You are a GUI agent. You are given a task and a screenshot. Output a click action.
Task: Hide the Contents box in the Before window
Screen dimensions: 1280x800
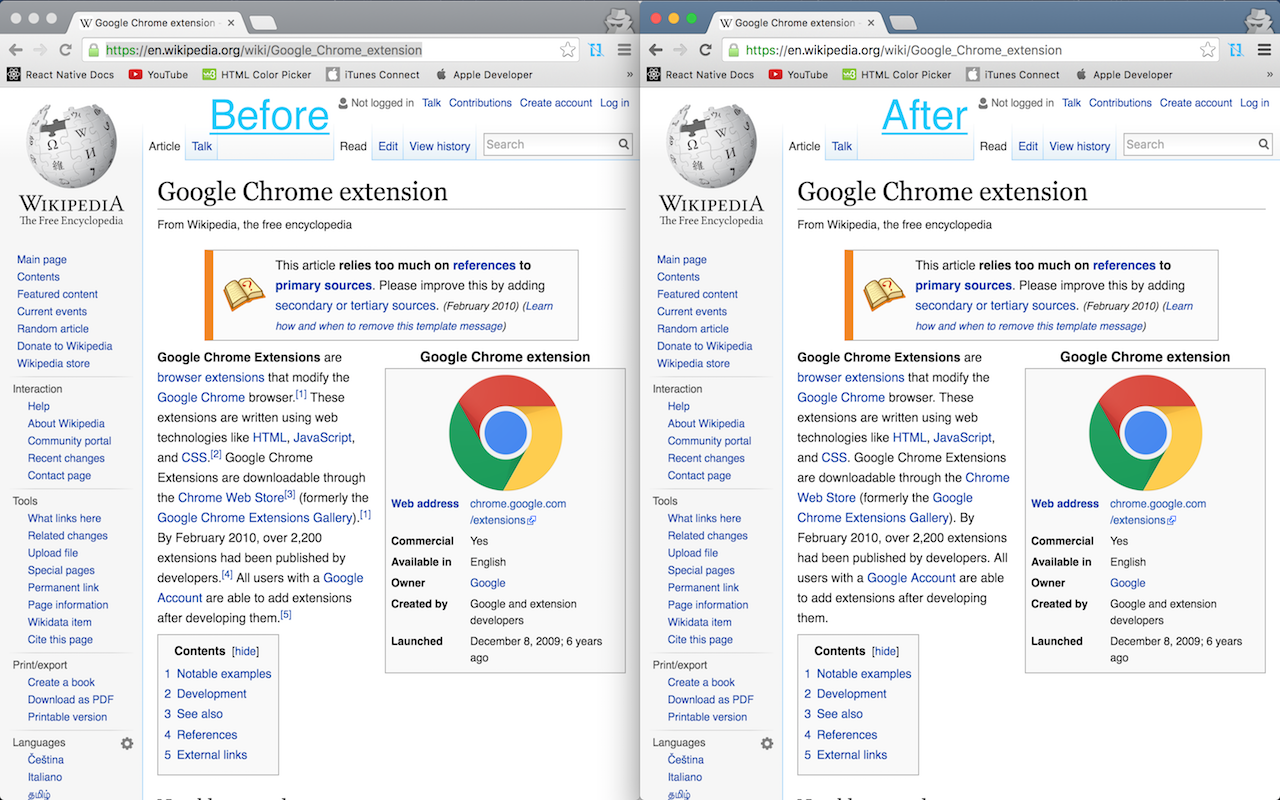click(x=244, y=651)
